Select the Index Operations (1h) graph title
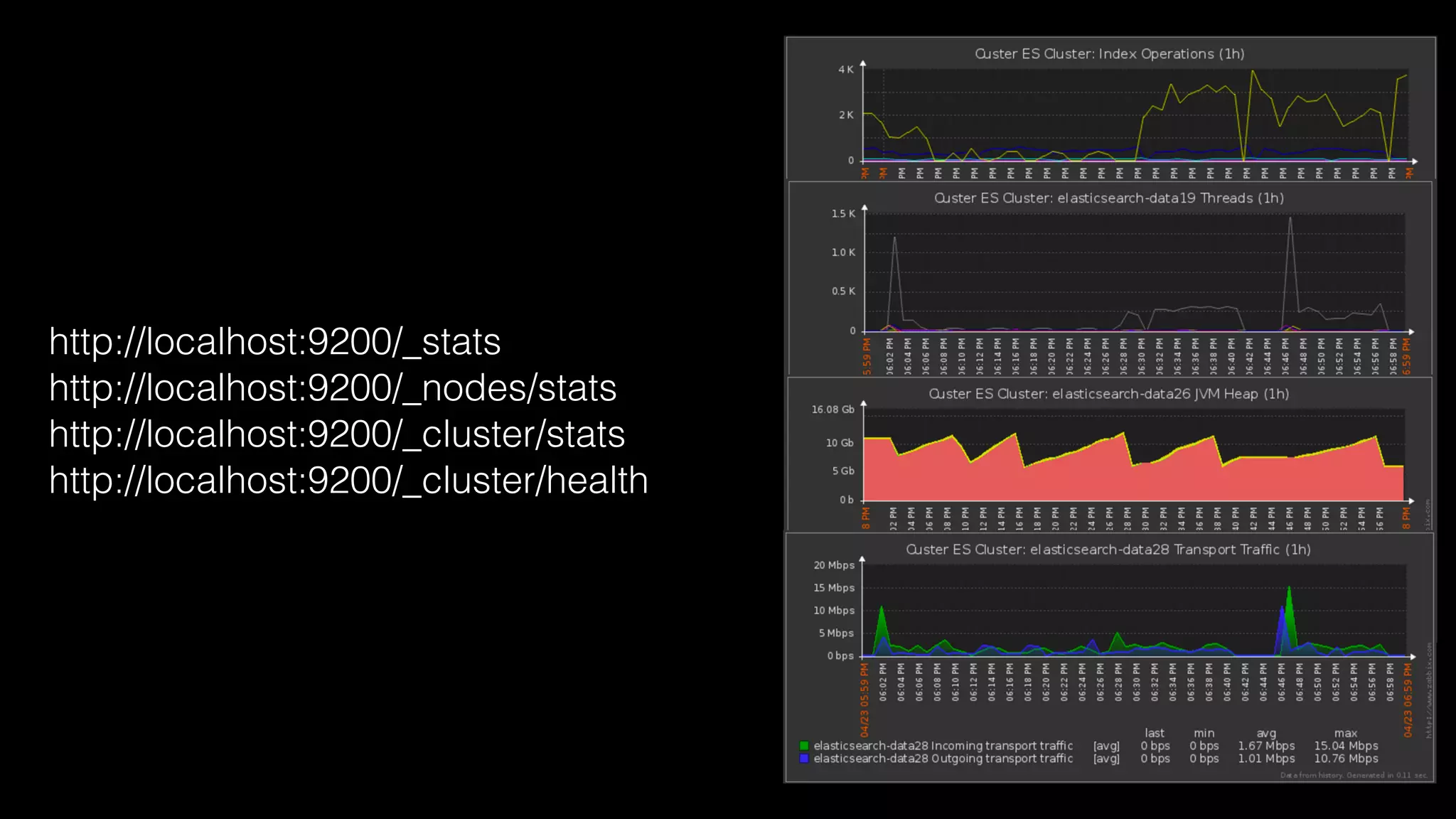This screenshot has height=819, width=1456. 1109,54
